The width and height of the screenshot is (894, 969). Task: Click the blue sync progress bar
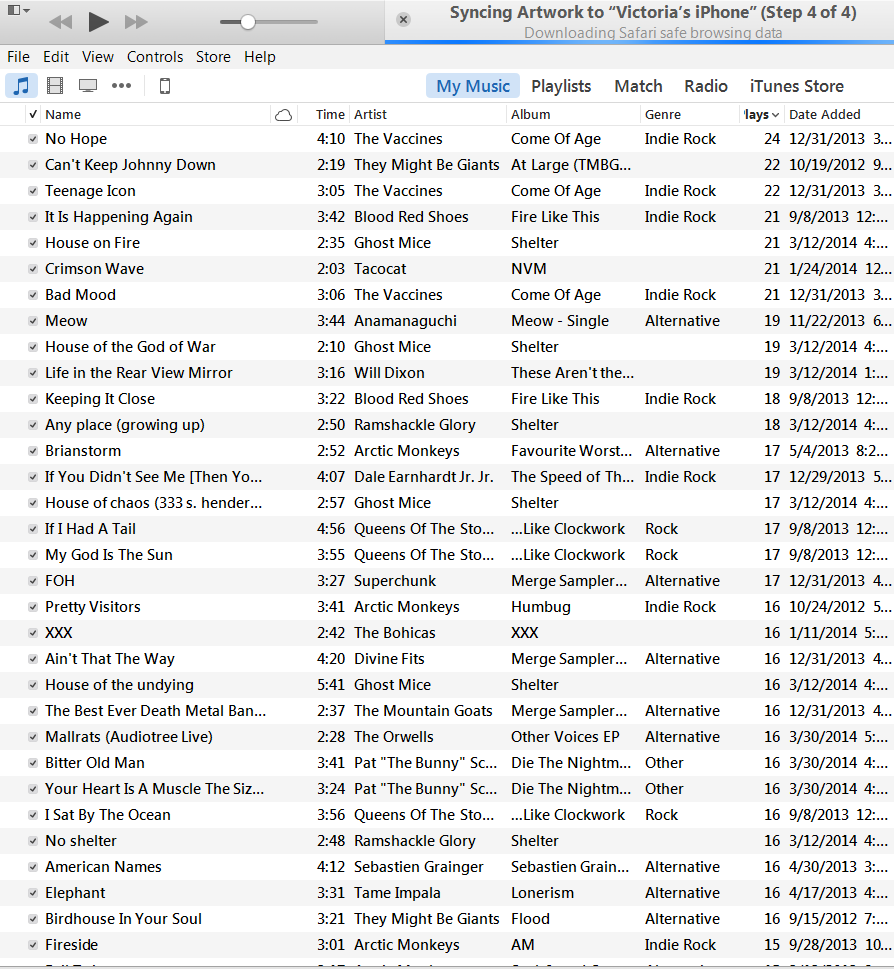[639, 42]
